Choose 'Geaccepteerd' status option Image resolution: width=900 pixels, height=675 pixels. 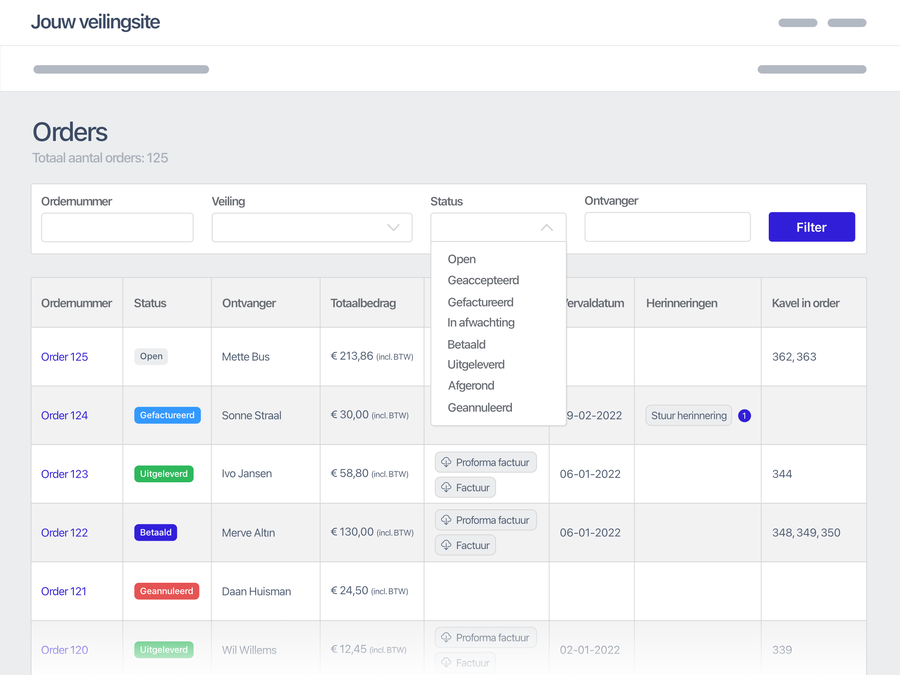pos(483,280)
